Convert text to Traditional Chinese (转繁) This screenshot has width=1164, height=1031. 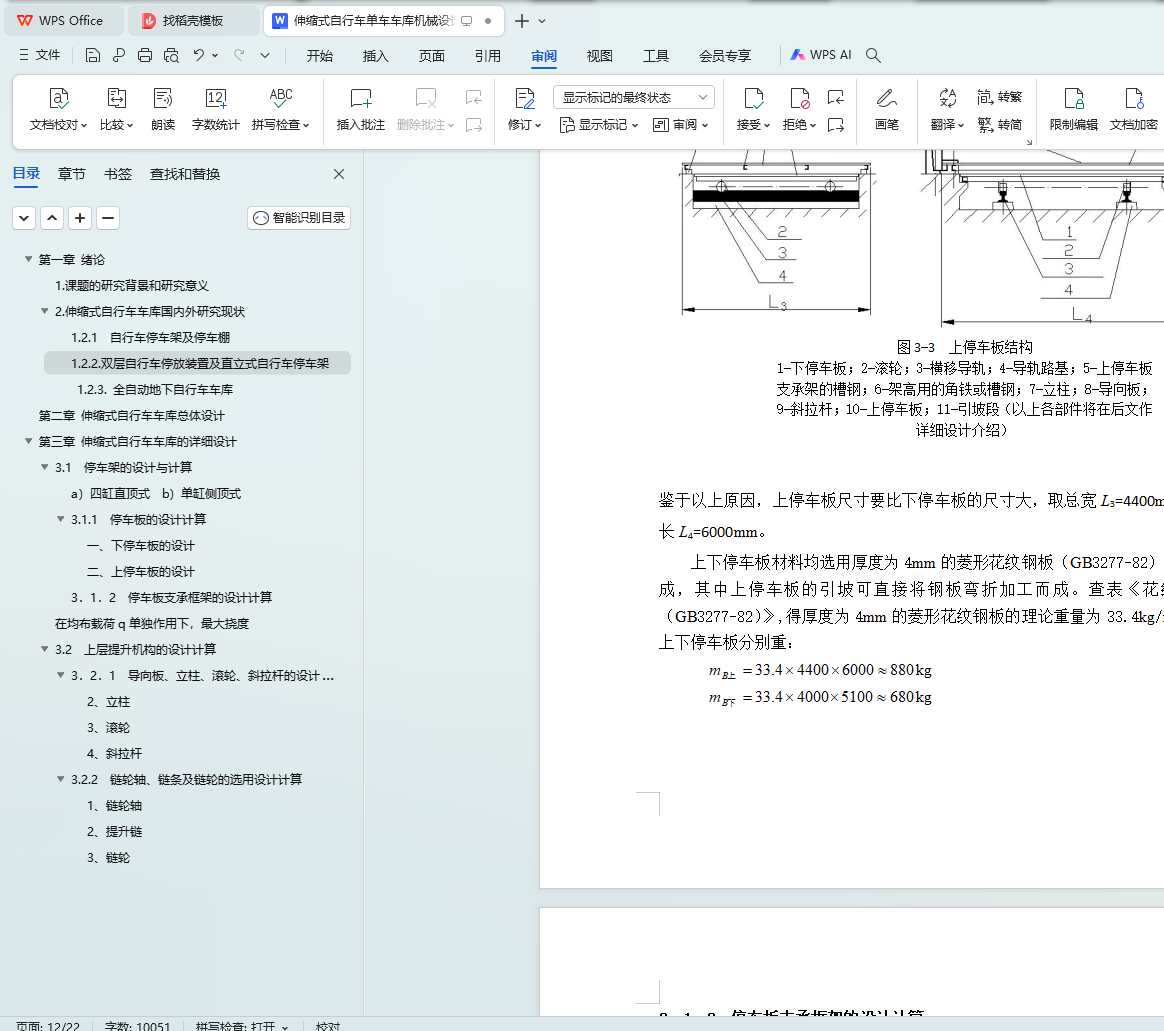[999, 96]
